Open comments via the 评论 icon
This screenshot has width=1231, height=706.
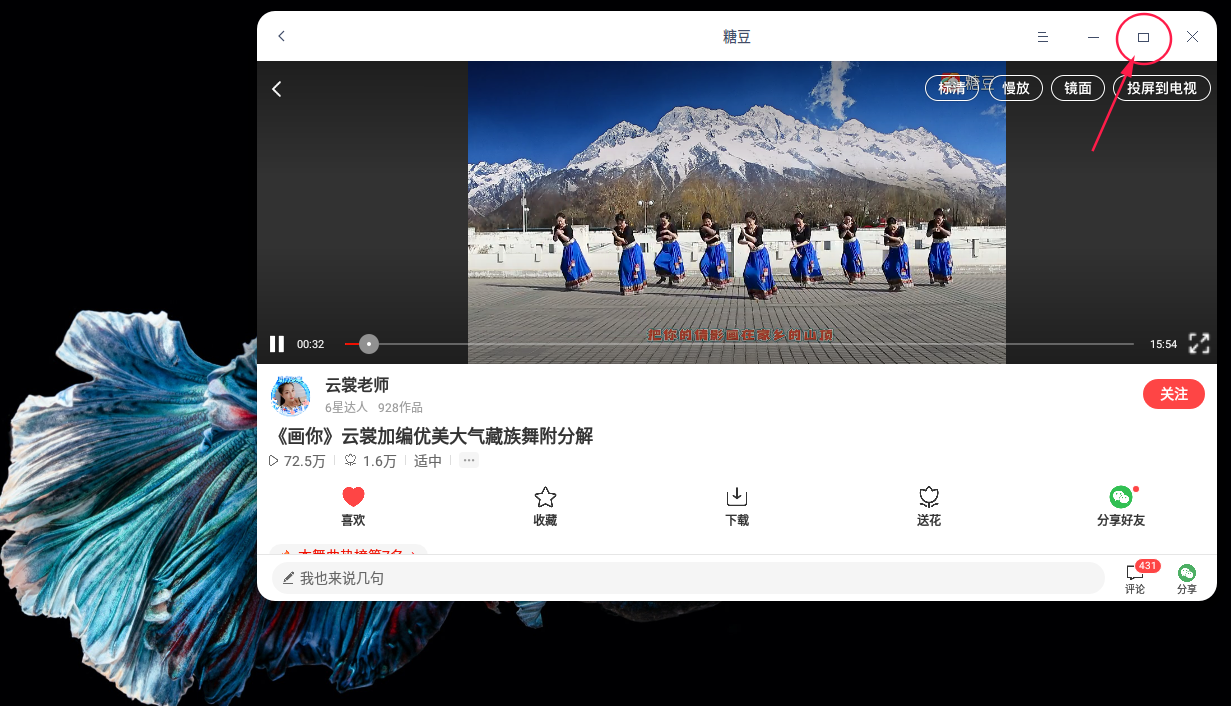pos(1134,577)
